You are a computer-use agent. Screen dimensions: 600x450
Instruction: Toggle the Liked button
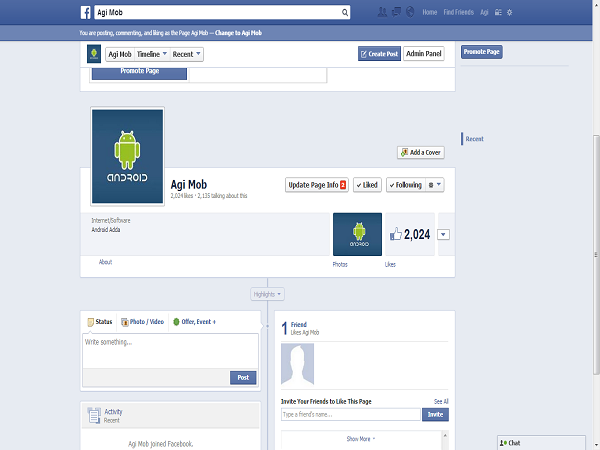point(367,185)
